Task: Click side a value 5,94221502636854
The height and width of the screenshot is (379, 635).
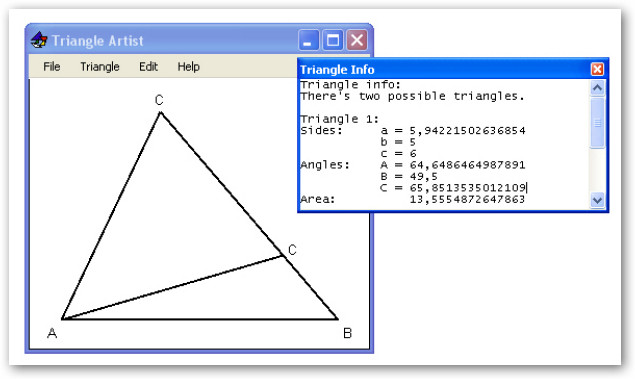Action: tap(467, 131)
